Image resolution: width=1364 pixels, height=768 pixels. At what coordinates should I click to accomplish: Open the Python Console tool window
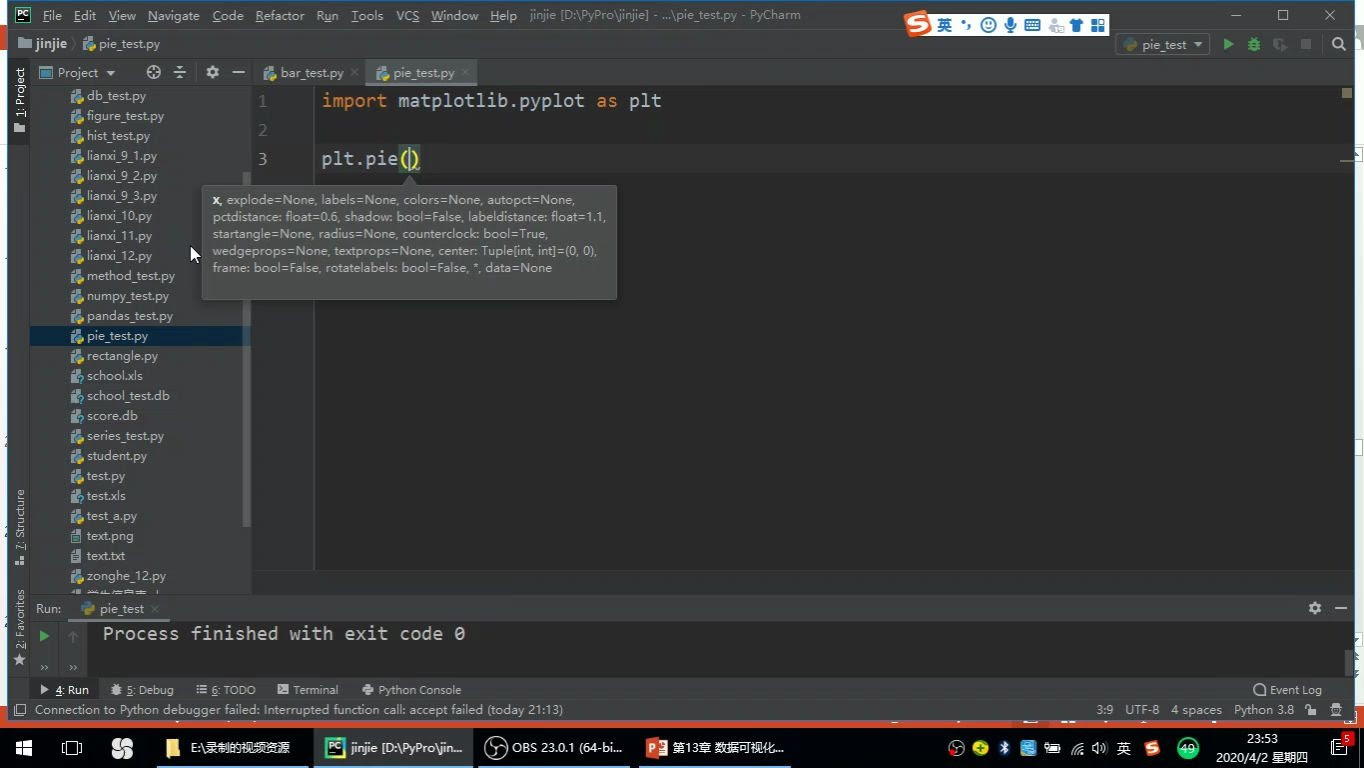click(x=411, y=690)
